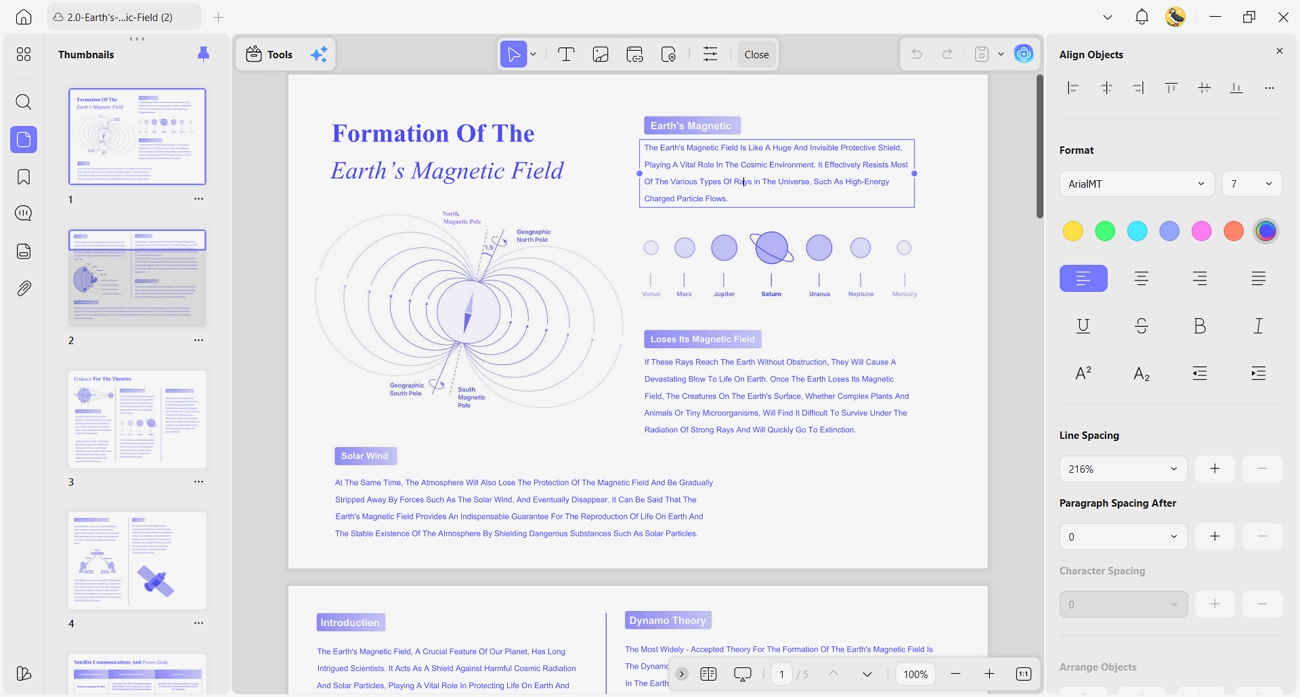Open title bar tab list chevron

(x=1107, y=17)
